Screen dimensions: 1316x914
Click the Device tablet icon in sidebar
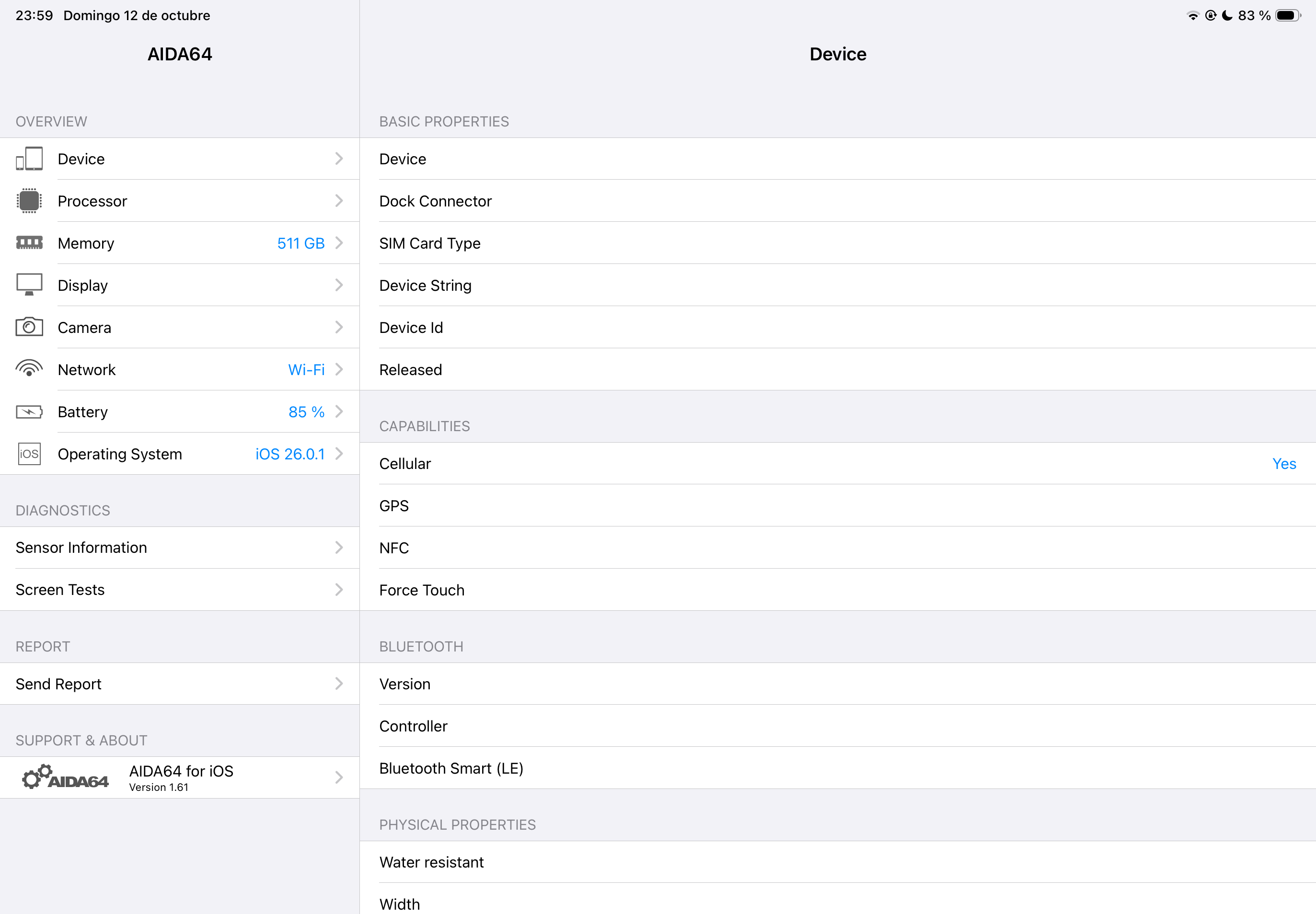tap(29, 159)
